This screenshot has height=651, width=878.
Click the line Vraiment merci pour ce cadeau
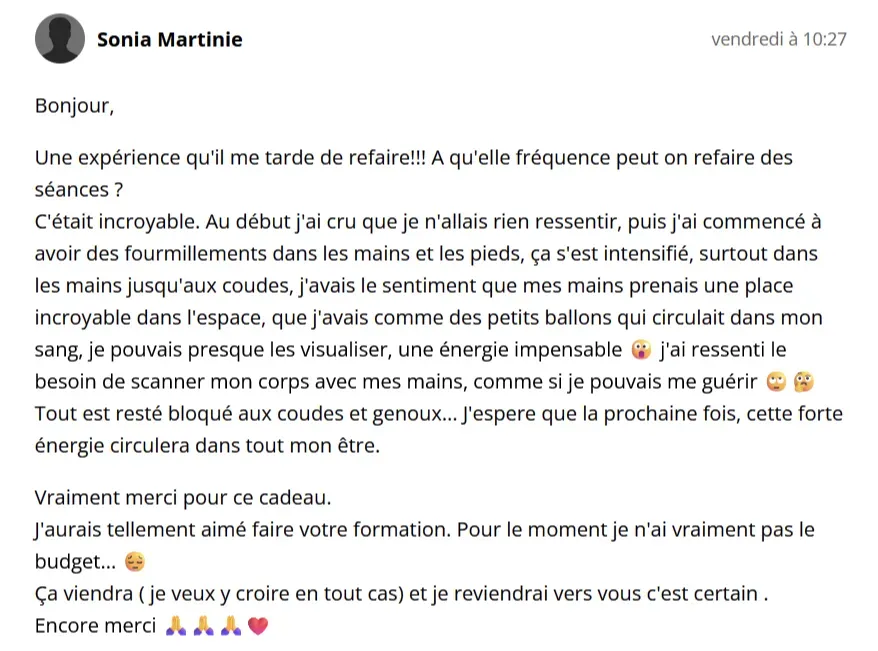[x=183, y=498]
